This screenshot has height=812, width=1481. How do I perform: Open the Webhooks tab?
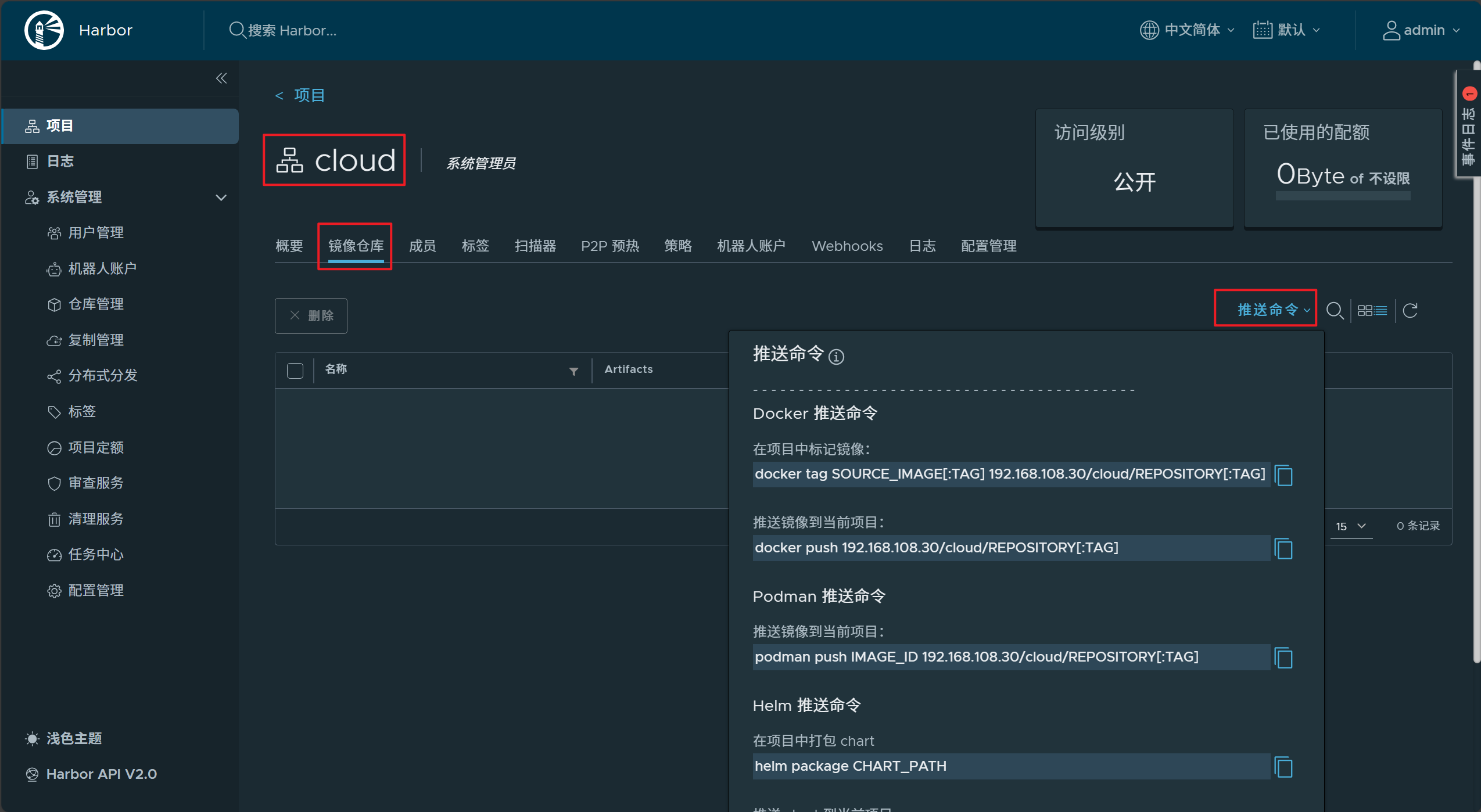(x=847, y=246)
